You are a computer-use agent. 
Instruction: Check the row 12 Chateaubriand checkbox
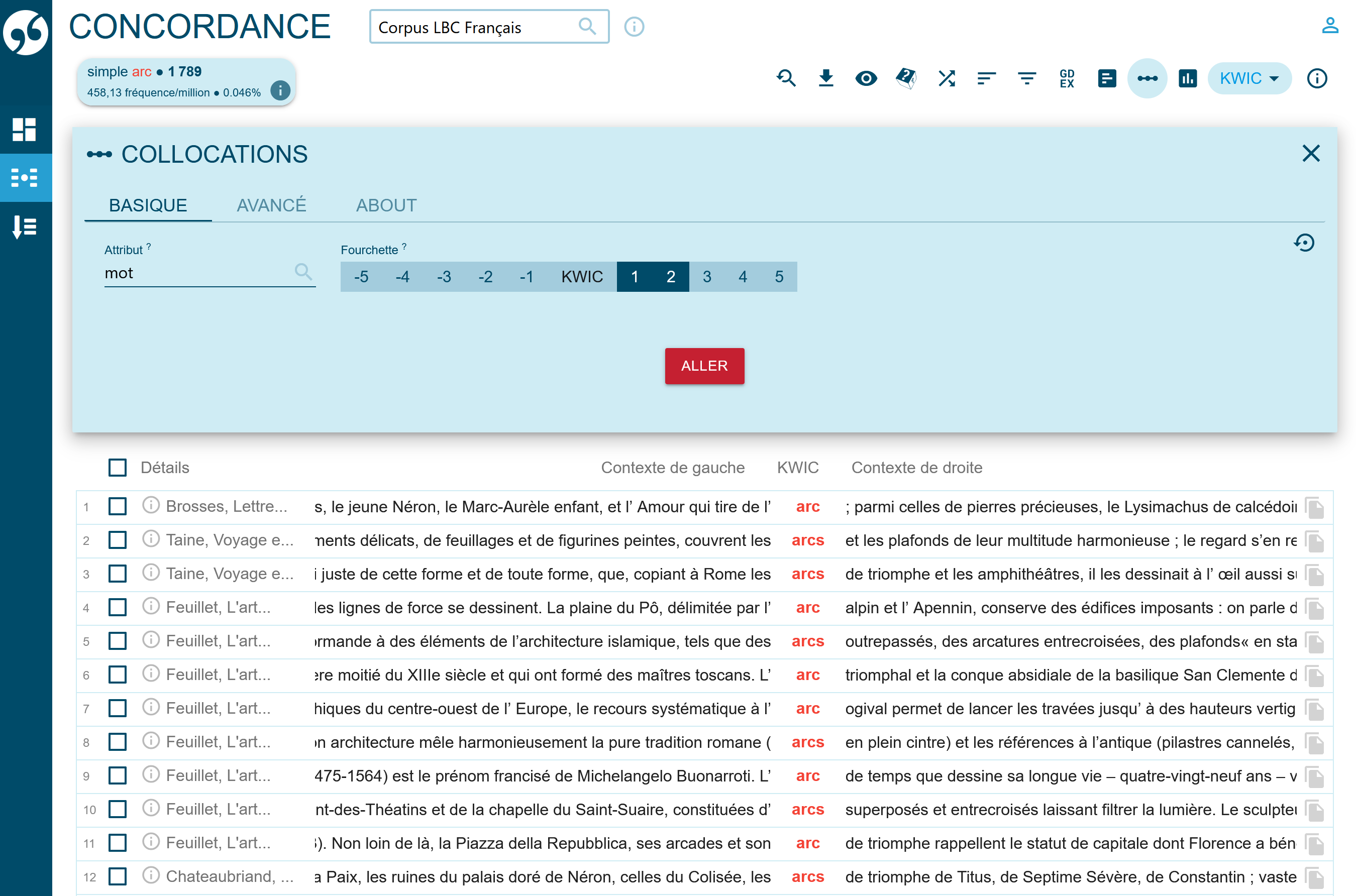pos(118,876)
